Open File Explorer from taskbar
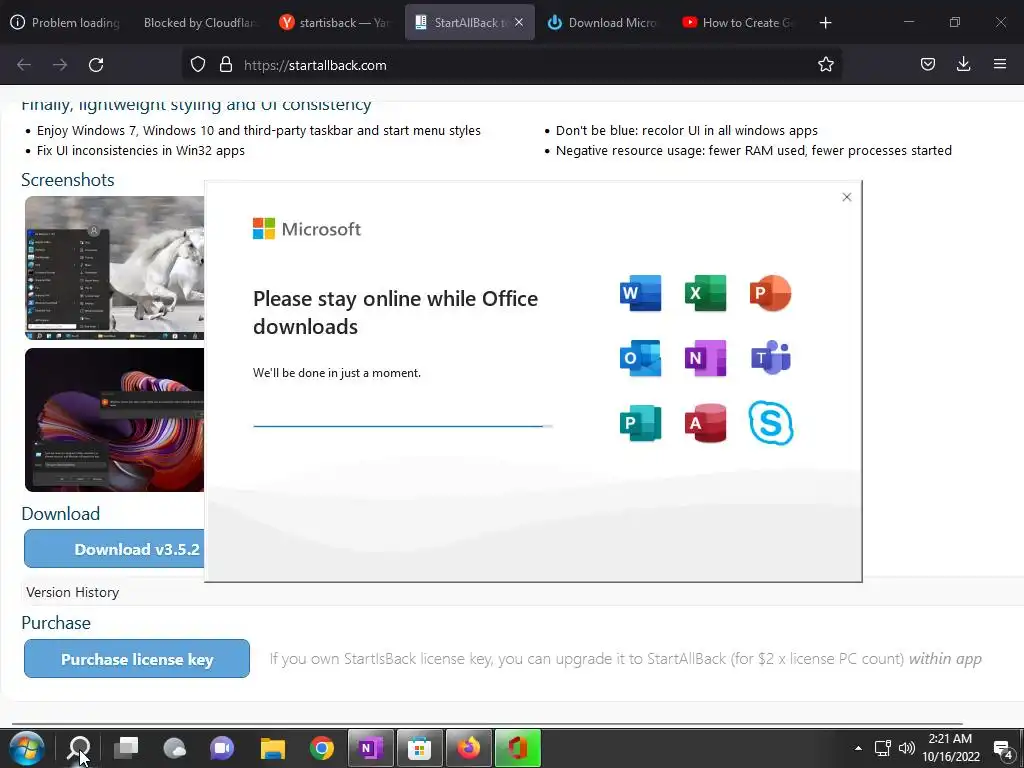This screenshot has width=1024, height=768. pyautogui.click(x=272, y=748)
